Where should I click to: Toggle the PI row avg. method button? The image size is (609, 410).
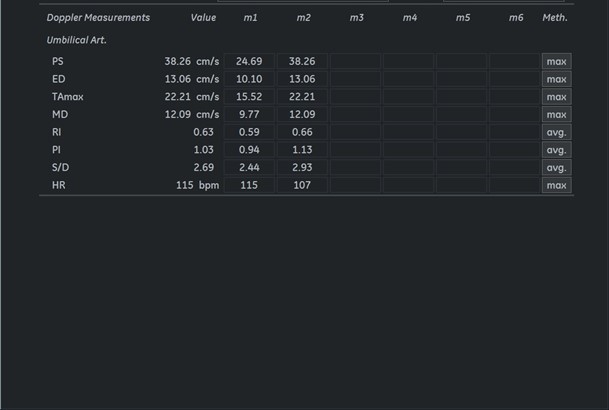click(557, 150)
